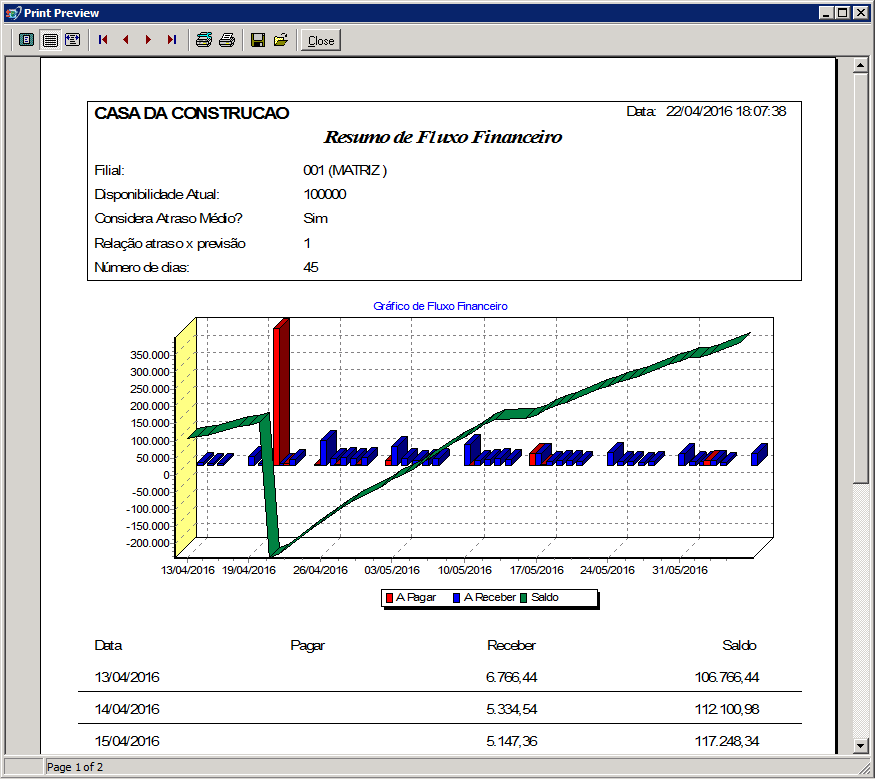Viewport: 875px width, 779px height.
Task: Load a saved report file
Action: click(281, 40)
